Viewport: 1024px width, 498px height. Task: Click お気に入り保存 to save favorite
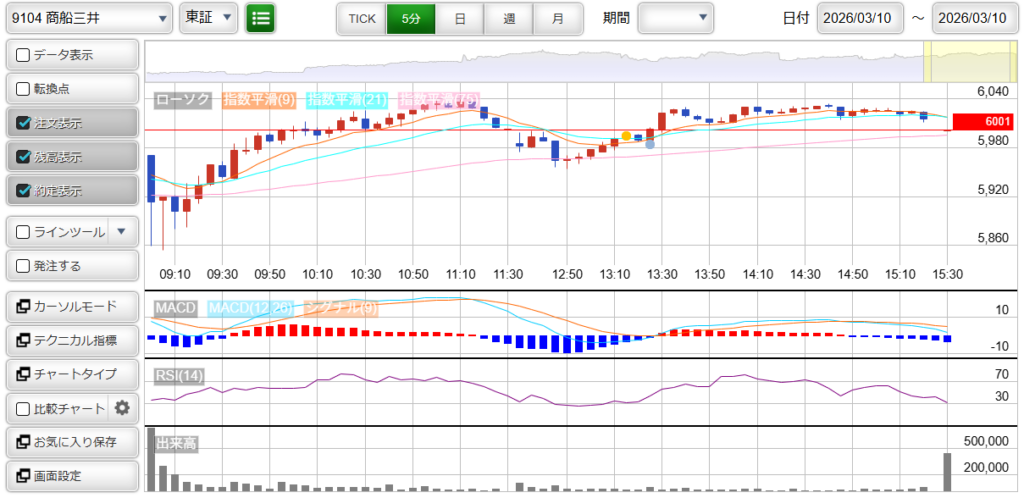pos(71,442)
